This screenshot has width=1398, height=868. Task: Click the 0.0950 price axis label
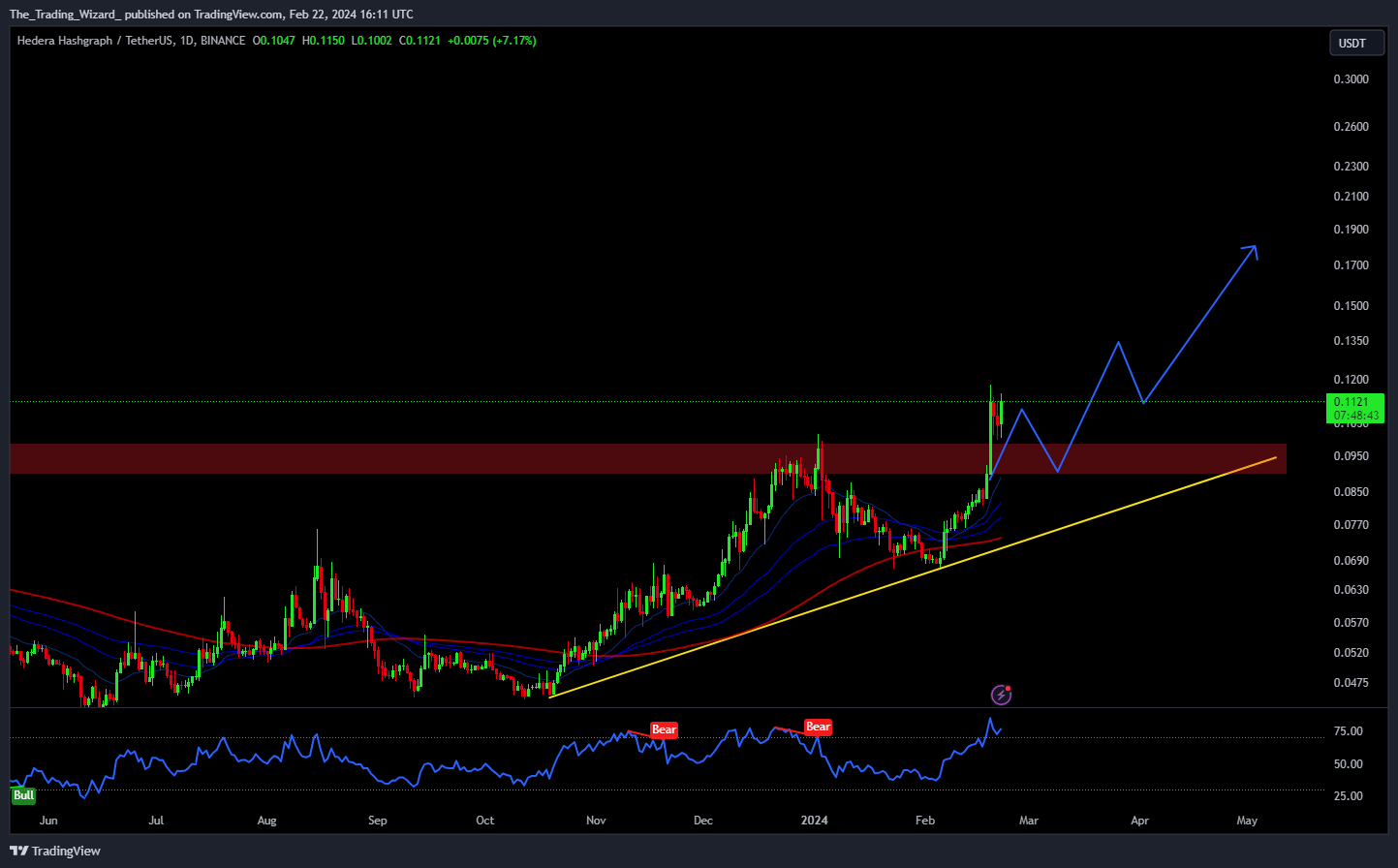(1351, 456)
